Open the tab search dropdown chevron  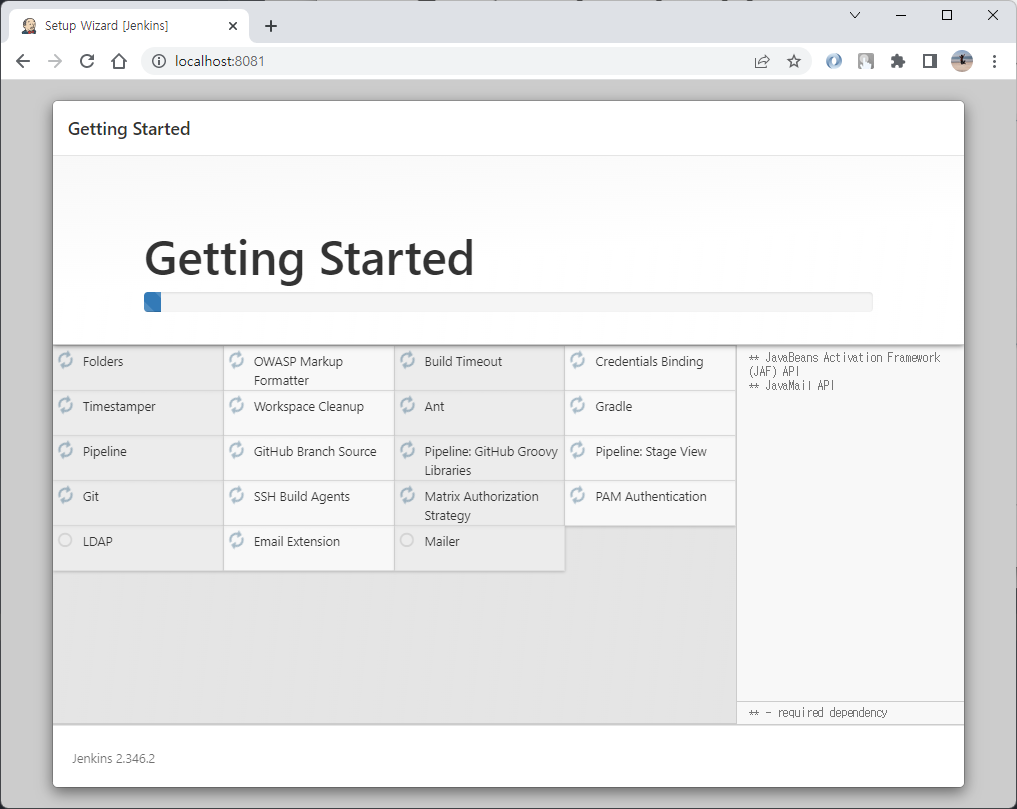coord(855,15)
